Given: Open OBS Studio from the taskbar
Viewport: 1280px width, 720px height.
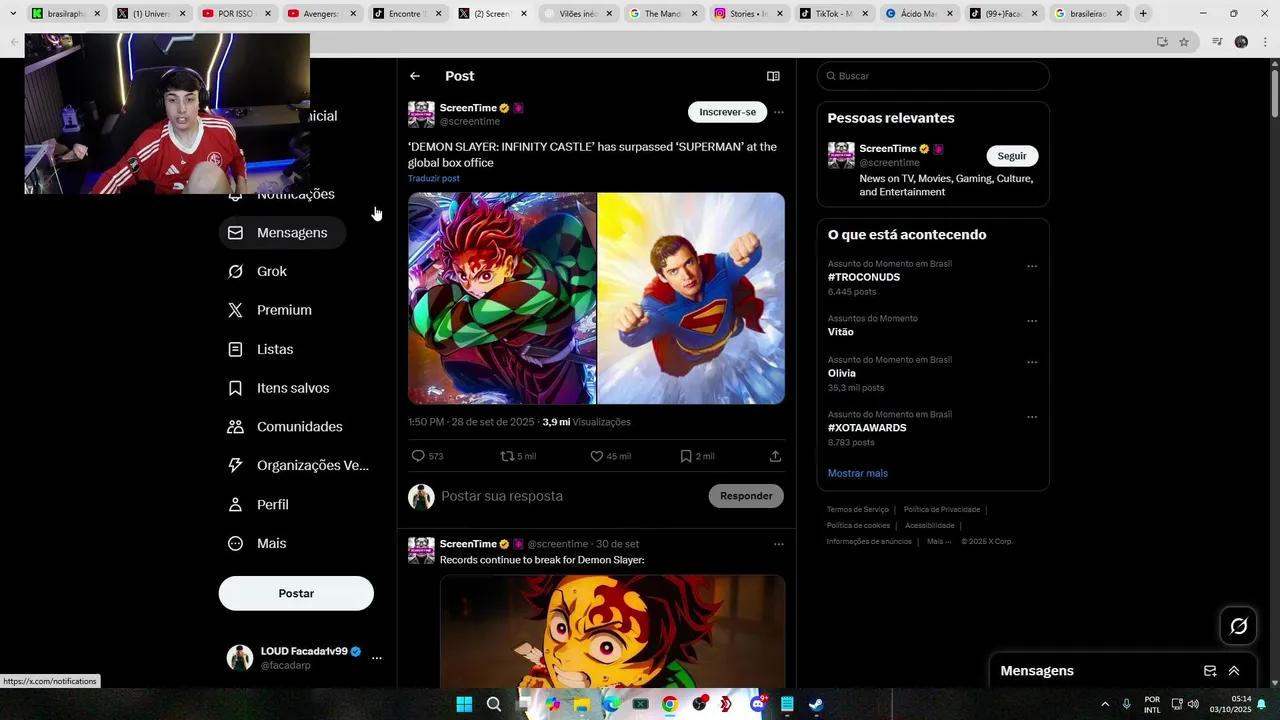Looking at the screenshot, I should [x=699, y=704].
